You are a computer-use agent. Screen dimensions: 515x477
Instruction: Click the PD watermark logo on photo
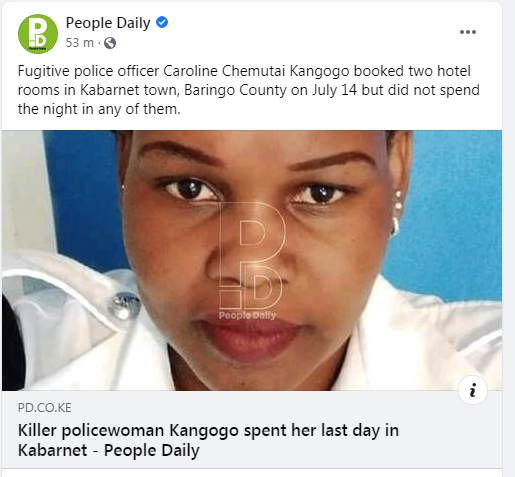tap(251, 255)
